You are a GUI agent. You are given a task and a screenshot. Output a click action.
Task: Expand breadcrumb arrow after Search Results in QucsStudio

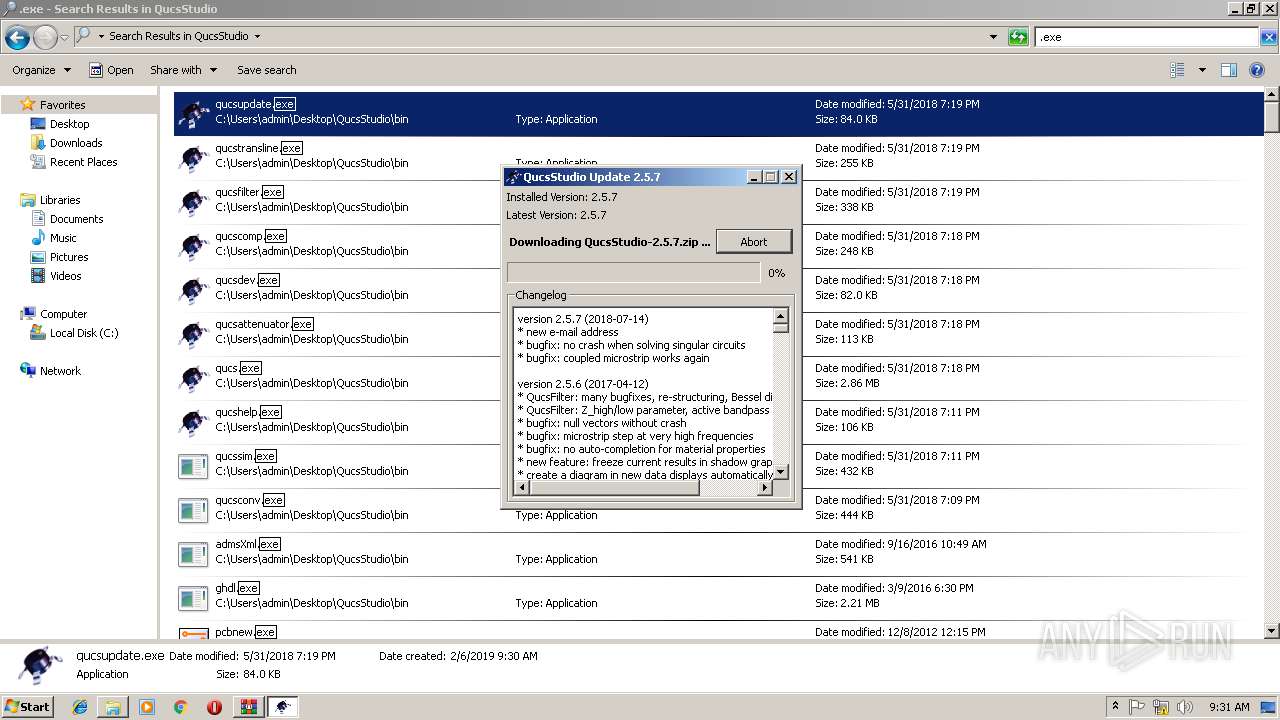257,36
